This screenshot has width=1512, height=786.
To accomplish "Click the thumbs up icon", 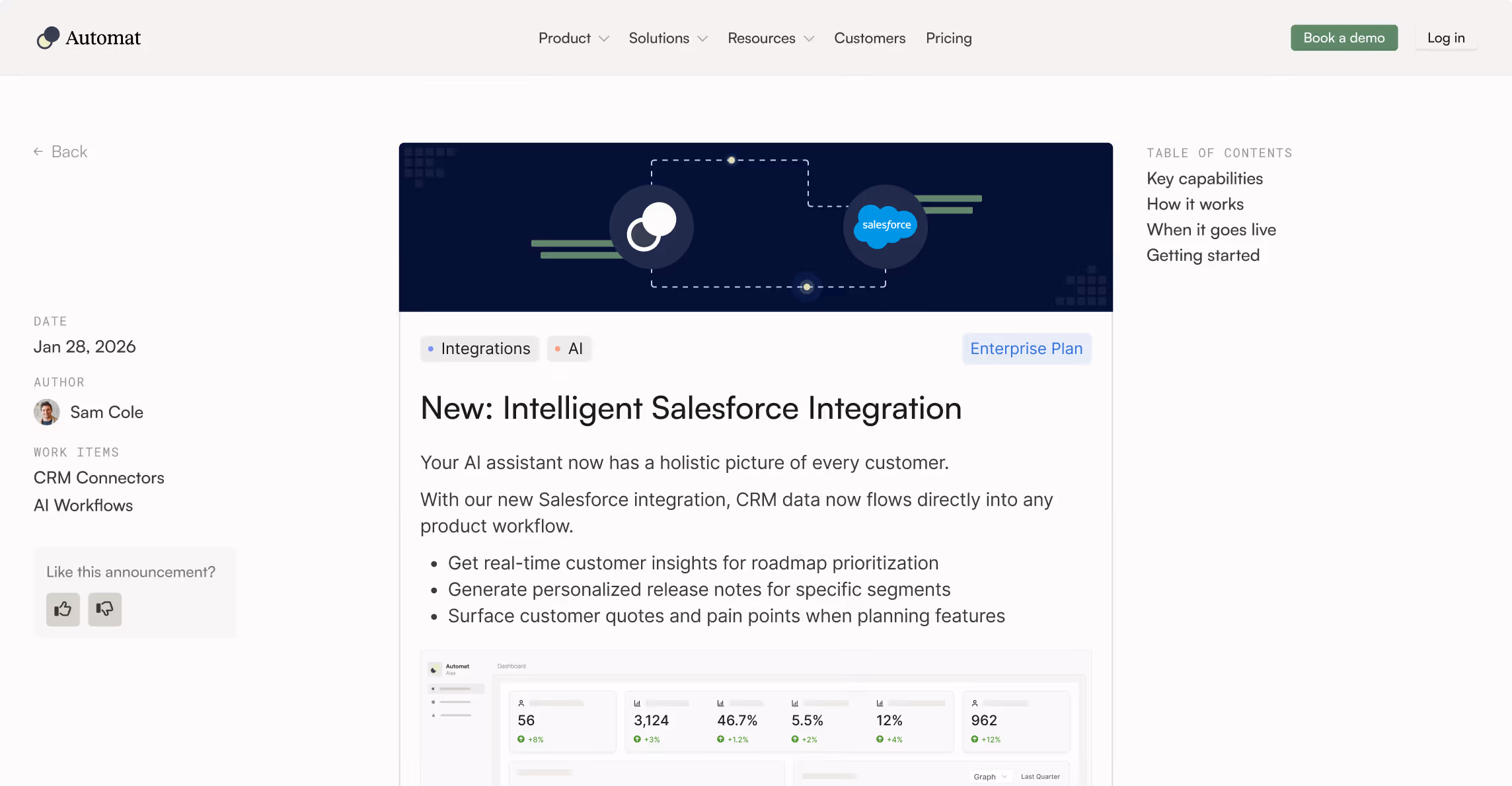I will tap(63, 609).
